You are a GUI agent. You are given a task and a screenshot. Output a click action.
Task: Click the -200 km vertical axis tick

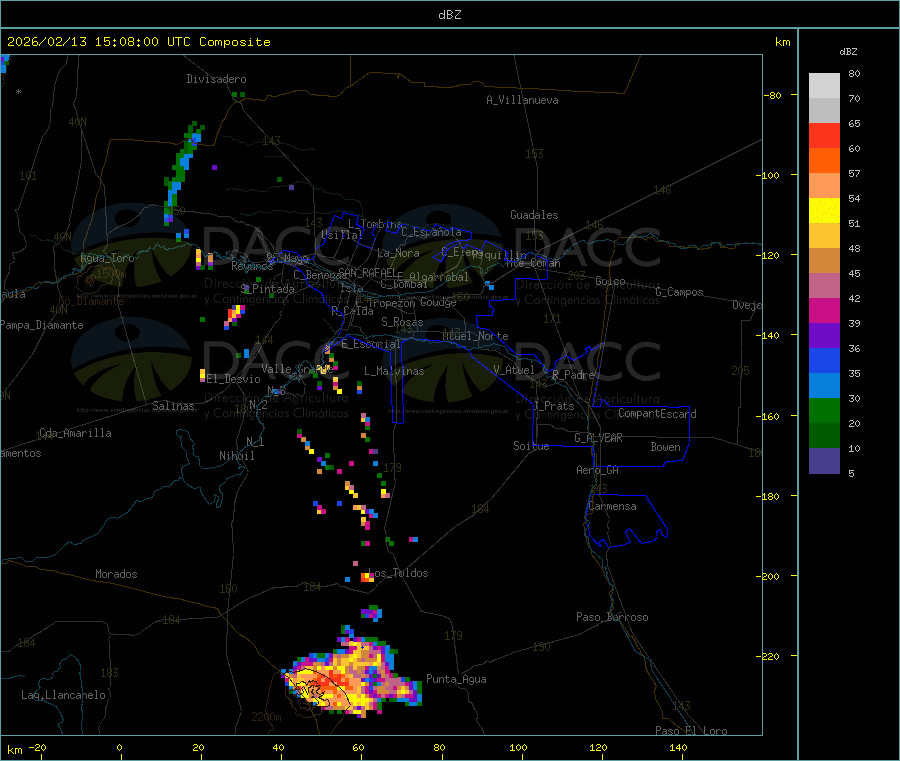point(770,576)
